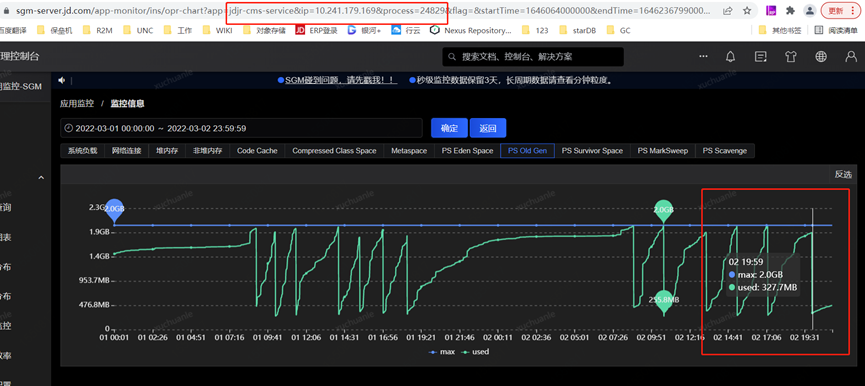The image size is (865, 386).
Task: Click the 确定 confirm button
Action: point(449,128)
